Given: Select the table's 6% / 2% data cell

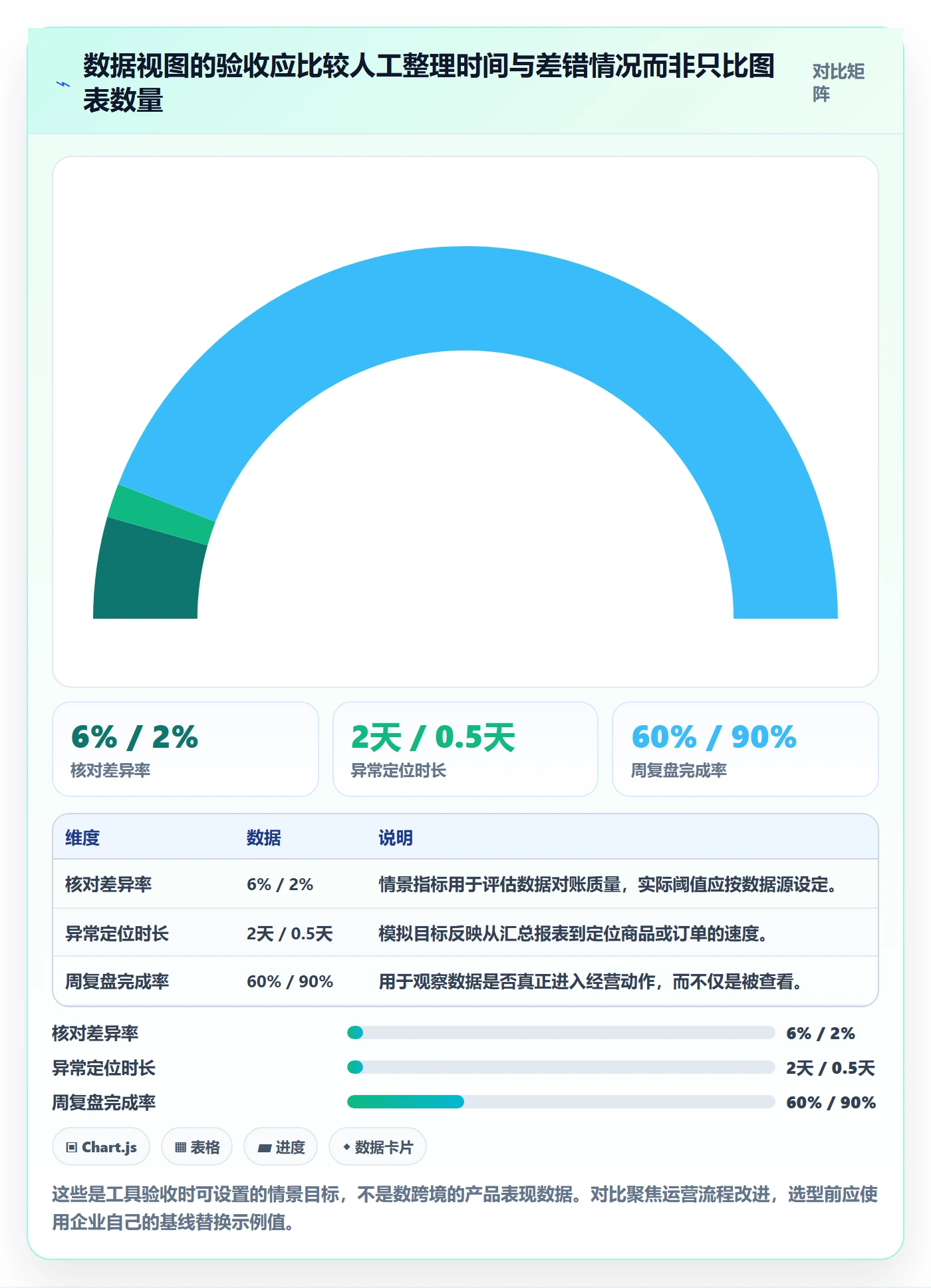Looking at the screenshot, I should click(279, 884).
